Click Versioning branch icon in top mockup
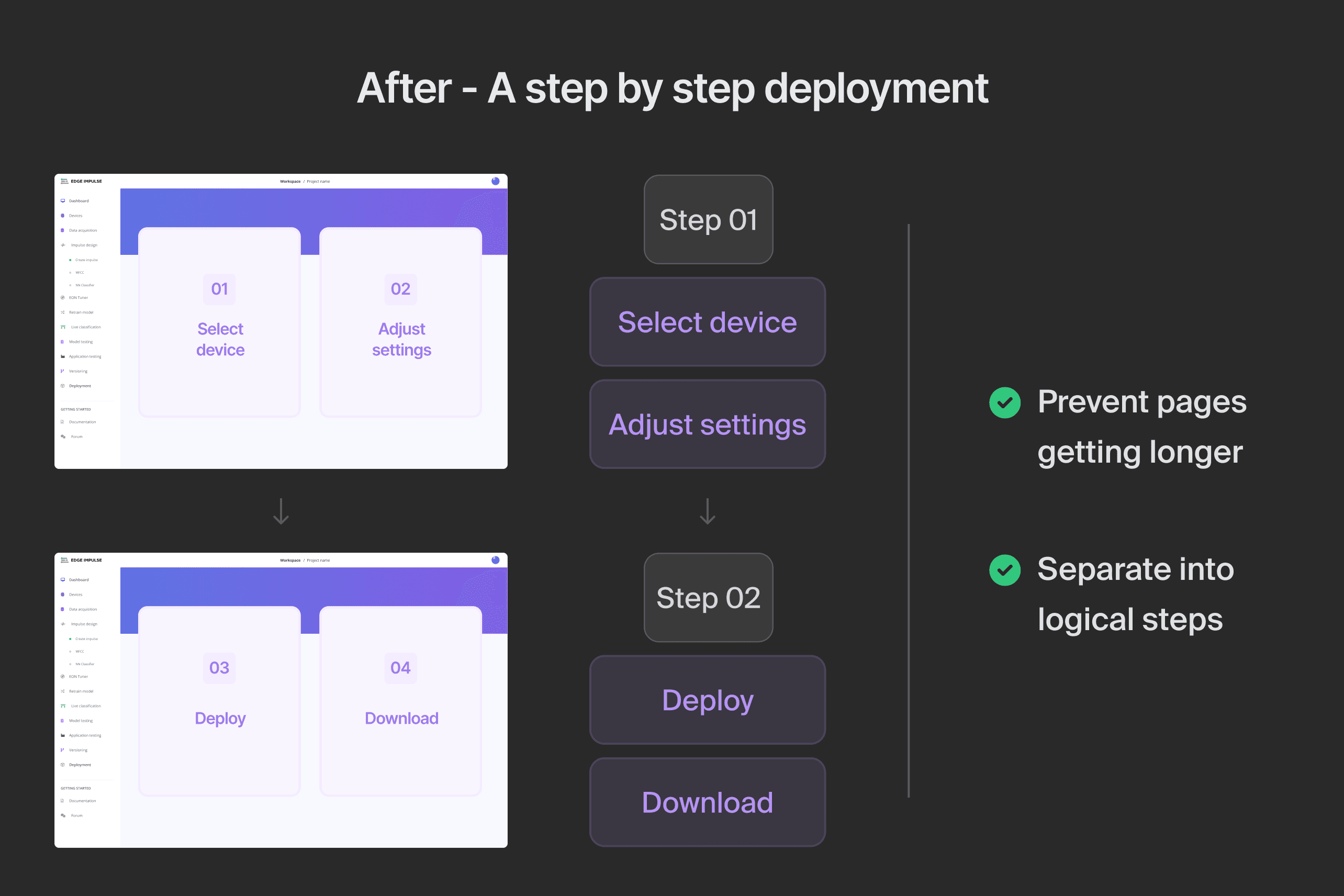Viewport: 1344px width, 896px height. (x=62, y=372)
